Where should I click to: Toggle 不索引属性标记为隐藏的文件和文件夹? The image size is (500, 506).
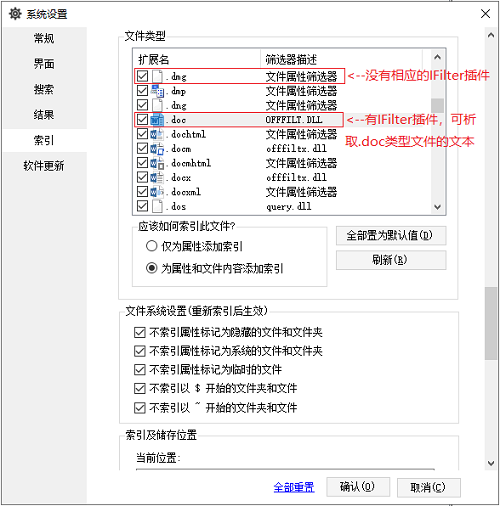(140, 332)
